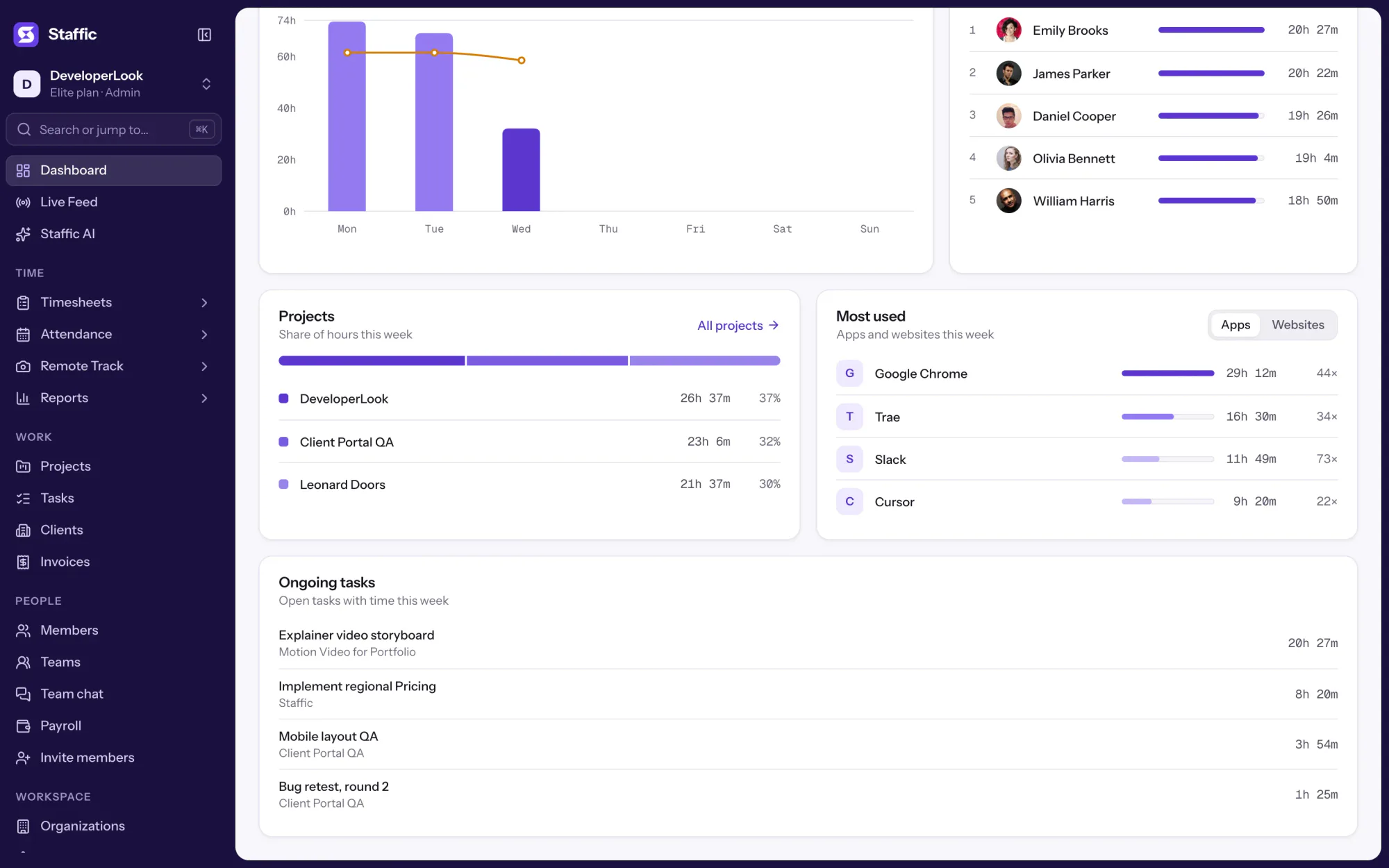Open Invoices page icon
The width and height of the screenshot is (1389, 868).
coord(23,562)
